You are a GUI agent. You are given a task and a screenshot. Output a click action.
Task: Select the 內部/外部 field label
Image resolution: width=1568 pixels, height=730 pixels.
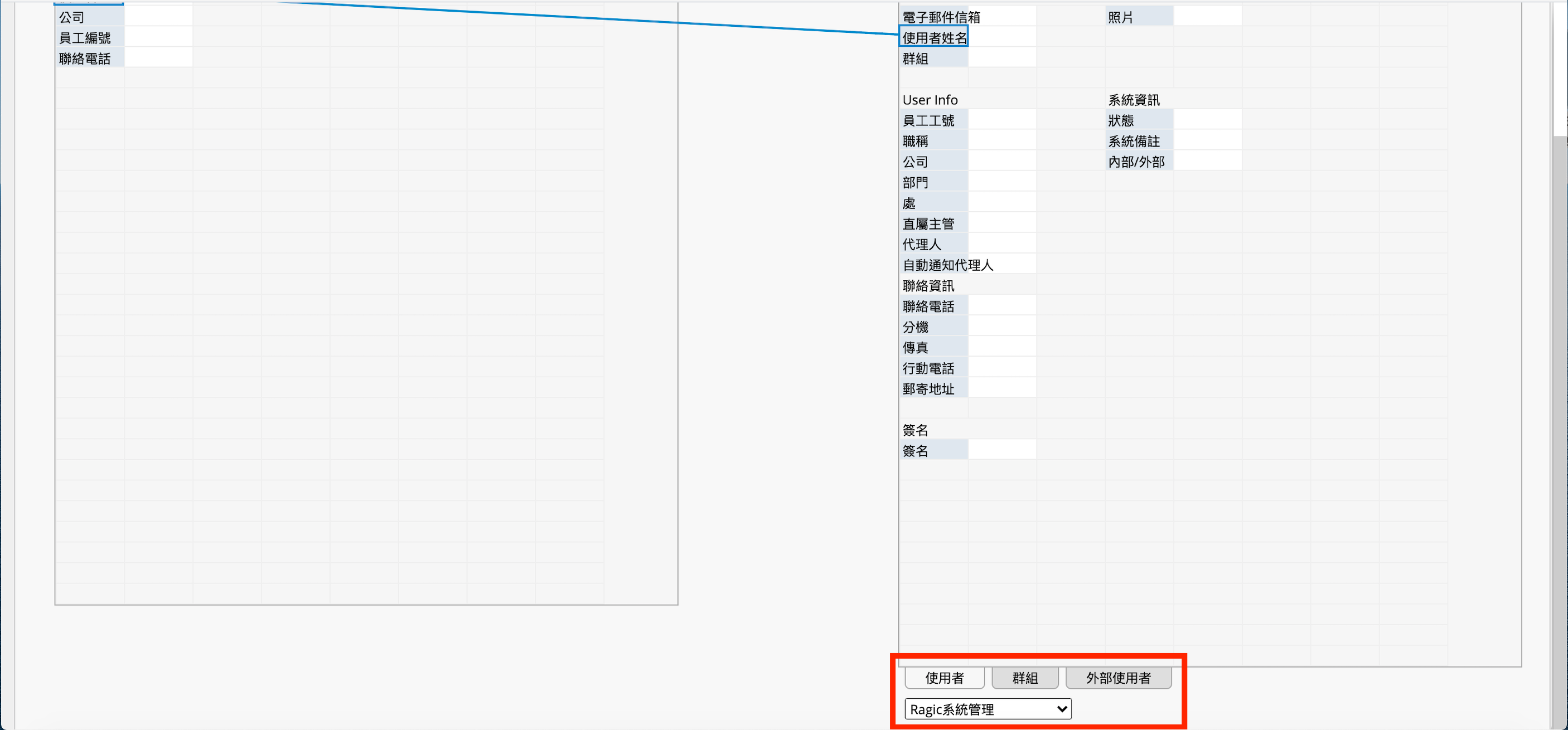(x=1136, y=162)
